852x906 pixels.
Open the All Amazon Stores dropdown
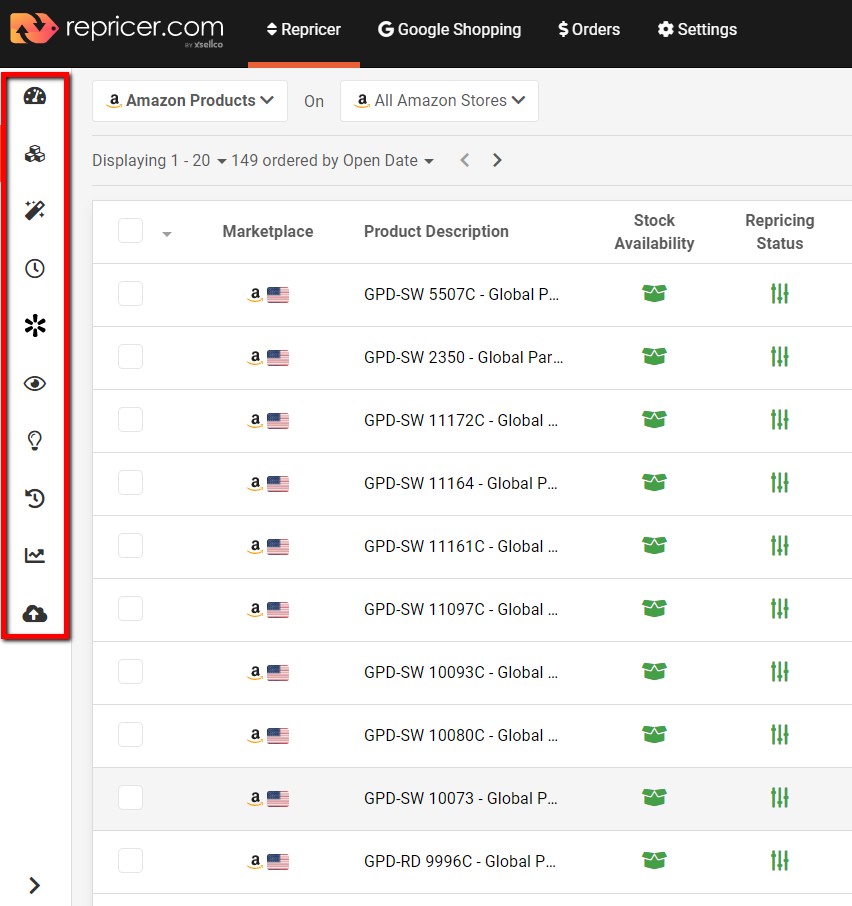[440, 101]
